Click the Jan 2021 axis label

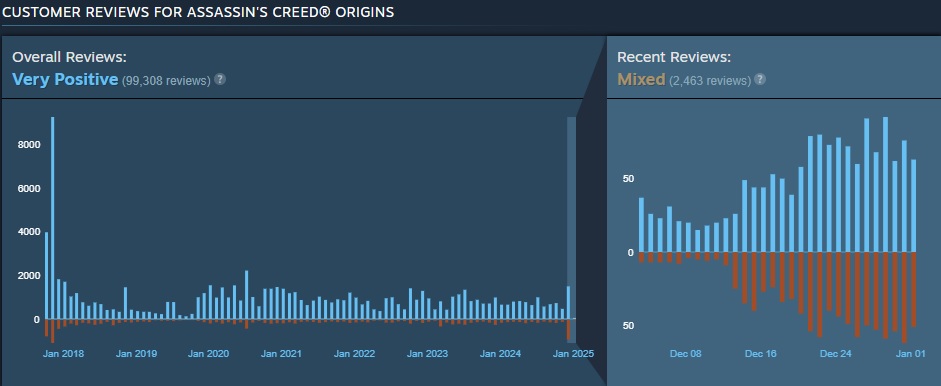[x=281, y=354]
